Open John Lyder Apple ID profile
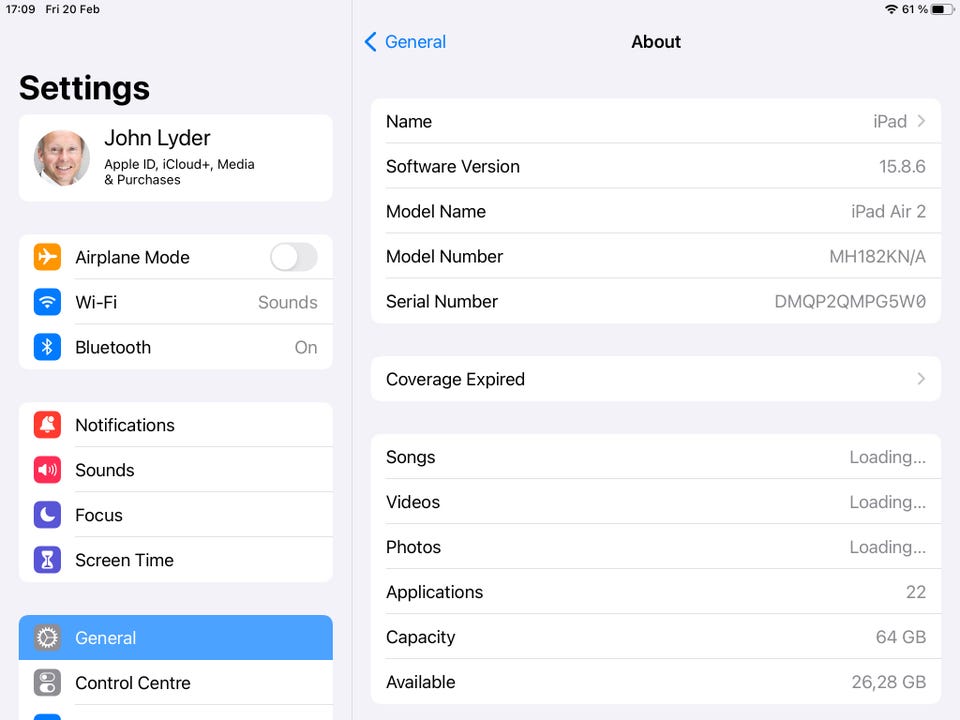Image resolution: width=960 pixels, height=720 pixels. tap(176, 158)
